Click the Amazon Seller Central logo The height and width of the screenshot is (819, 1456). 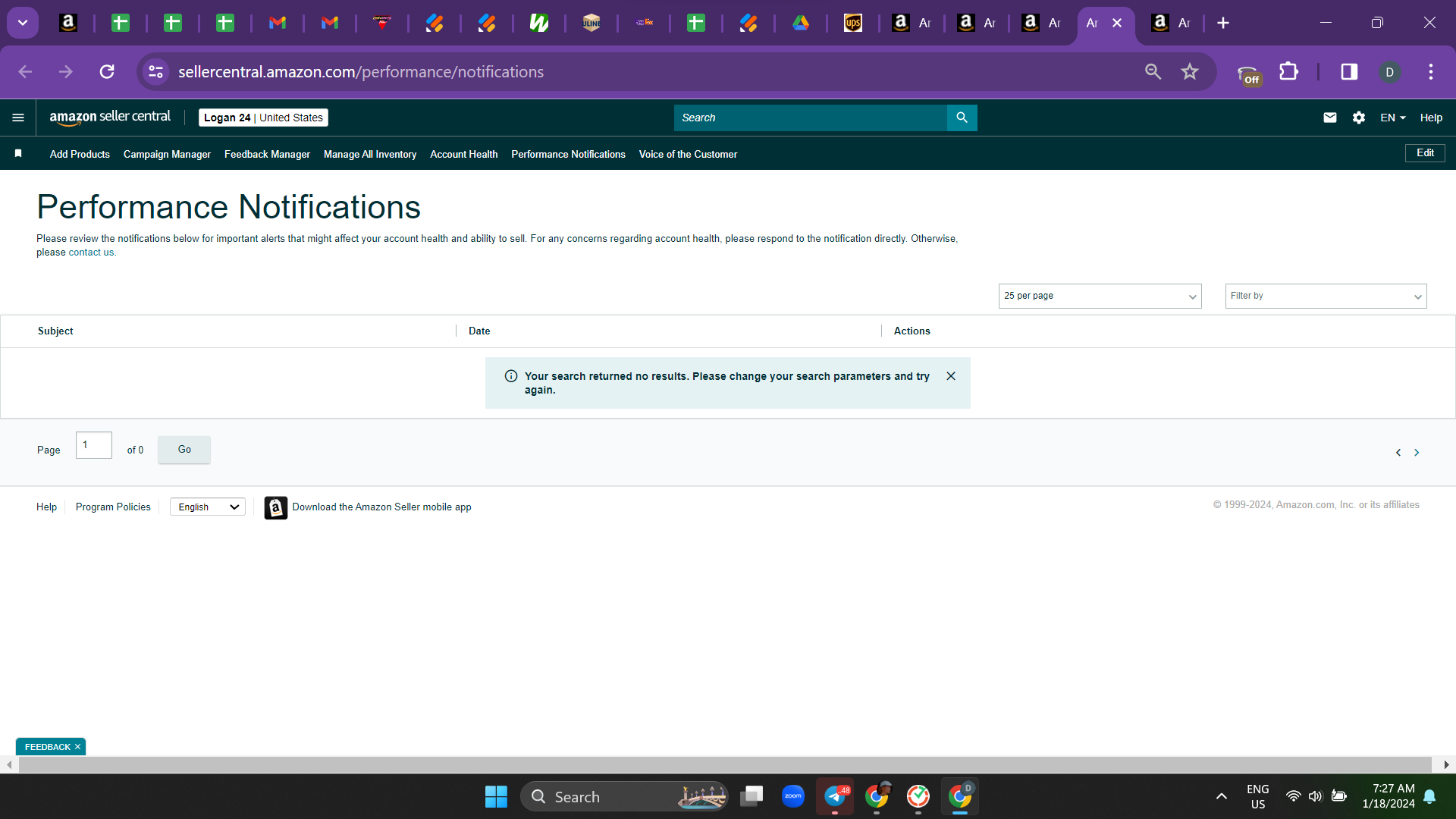pyautogui.click(x=110, y=118)
